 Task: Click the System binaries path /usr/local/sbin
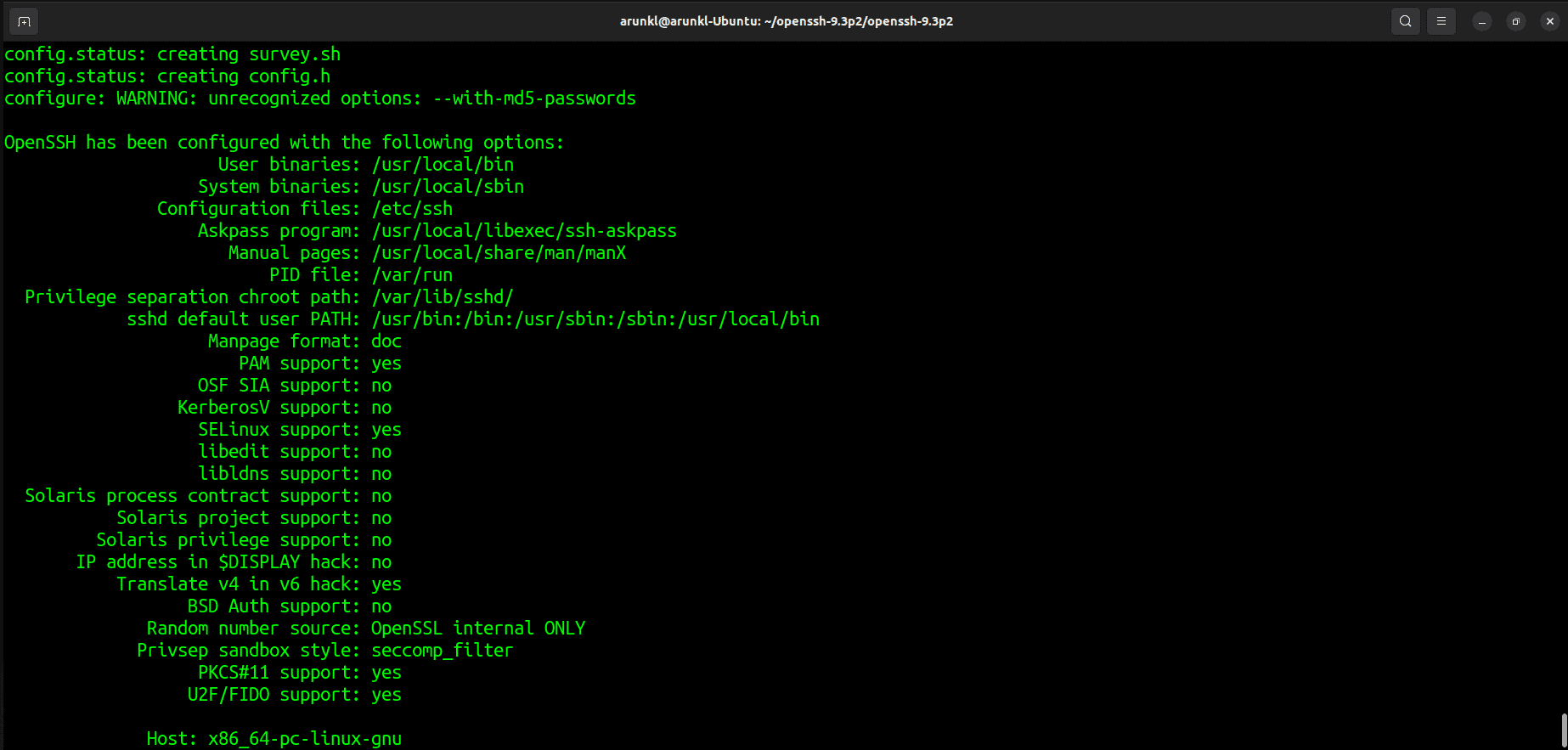point(448,187)
